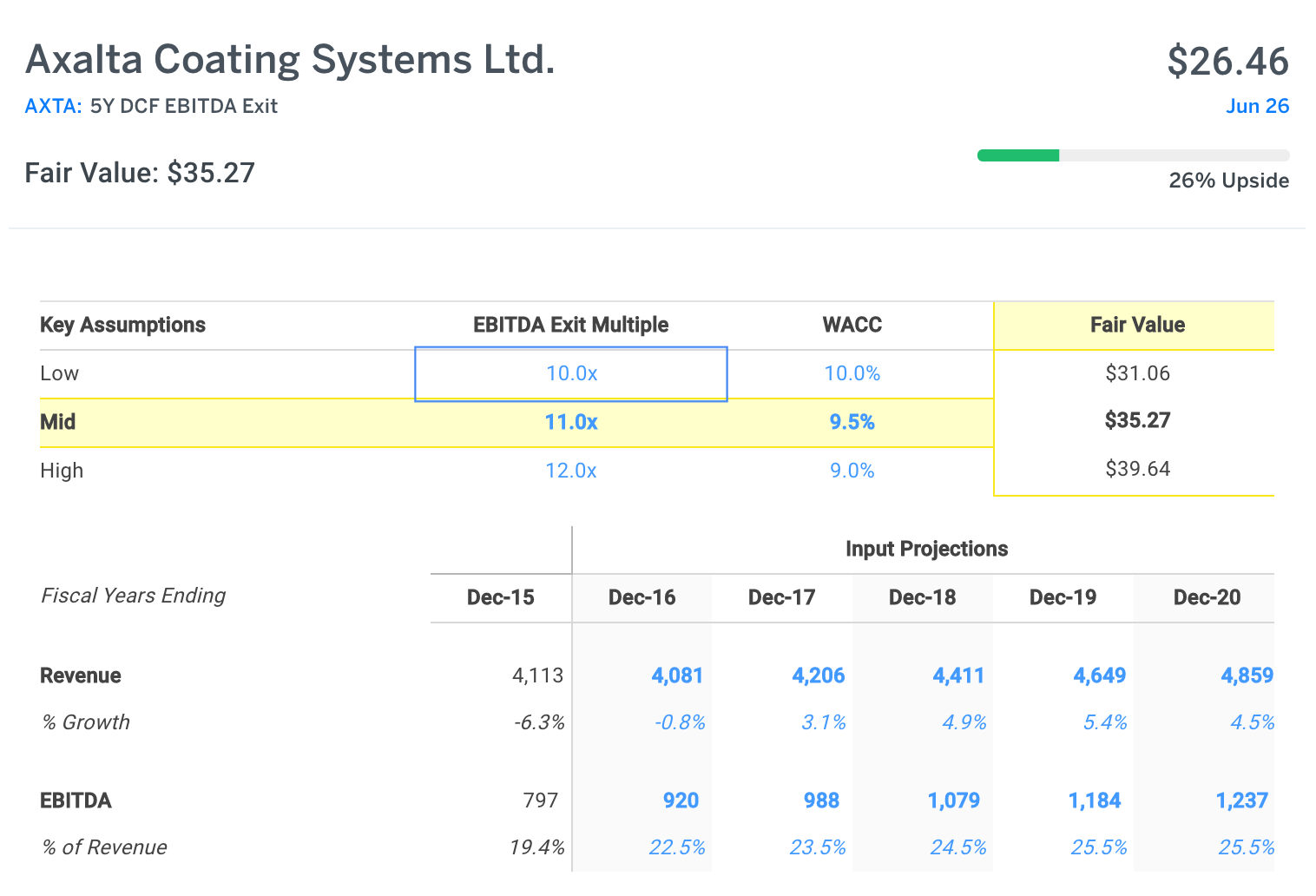
Task: Select the Low EBITDA exit multiple 10.0x field
Action: (x=571, y=374)
